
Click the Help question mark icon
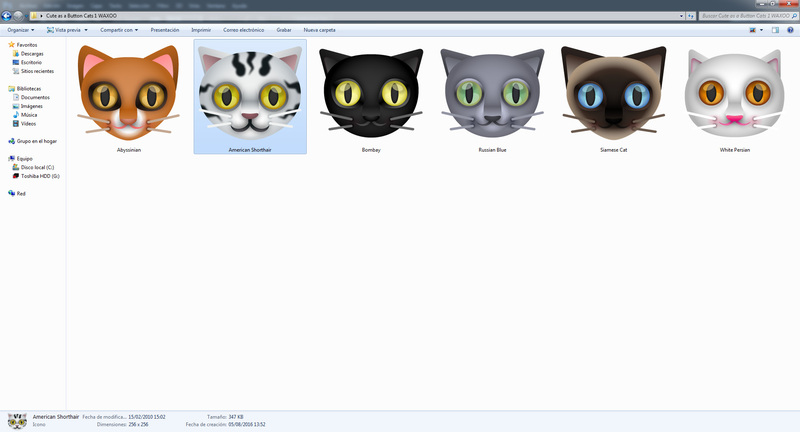[790, 30]
